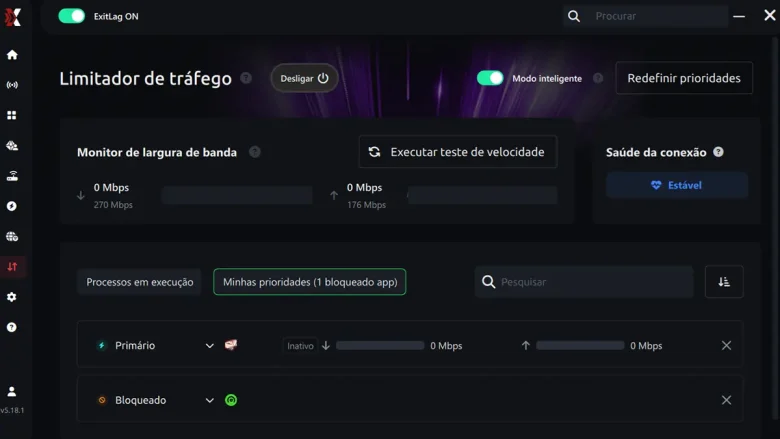
Task: Click the Pesquisar search field
Action: [x=592, y=282]
